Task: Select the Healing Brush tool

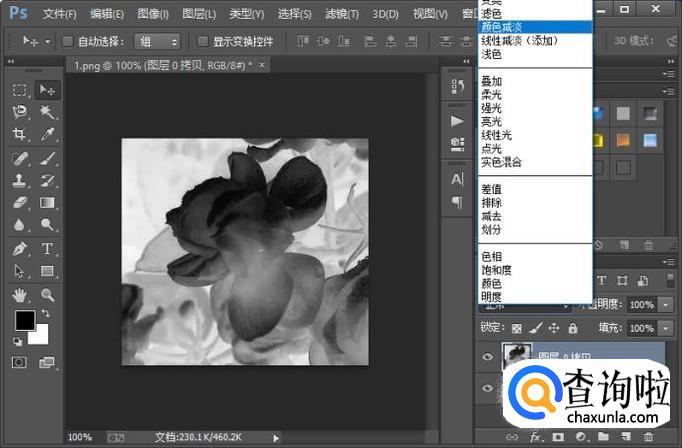Action: 20,159
